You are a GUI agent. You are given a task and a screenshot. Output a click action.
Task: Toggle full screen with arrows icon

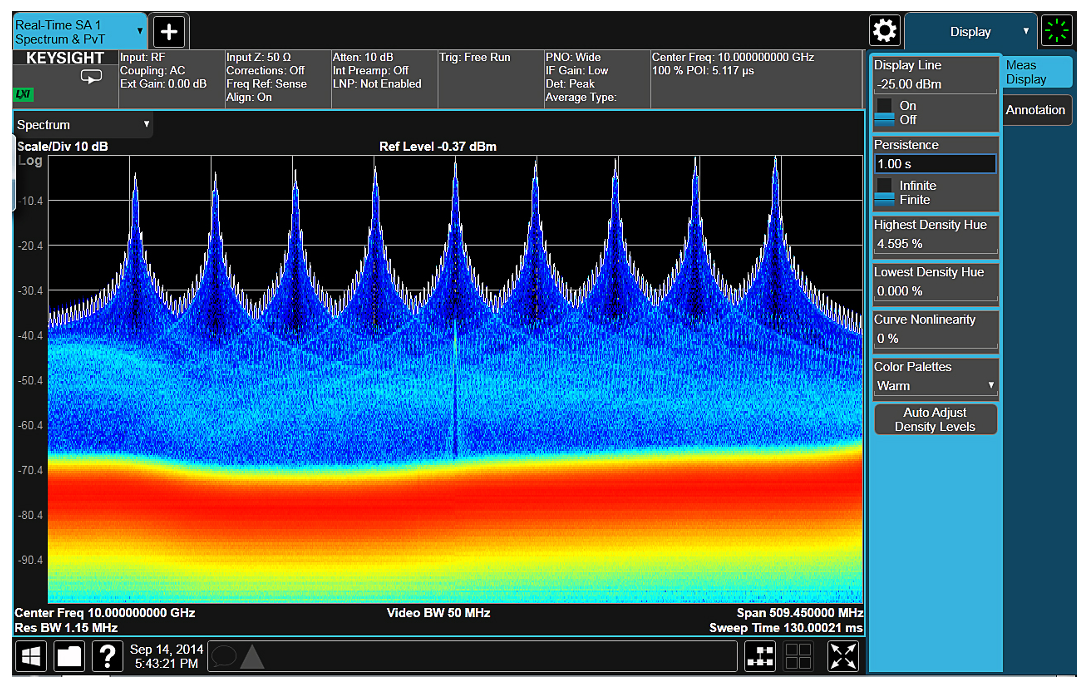(x=843, y=656)
